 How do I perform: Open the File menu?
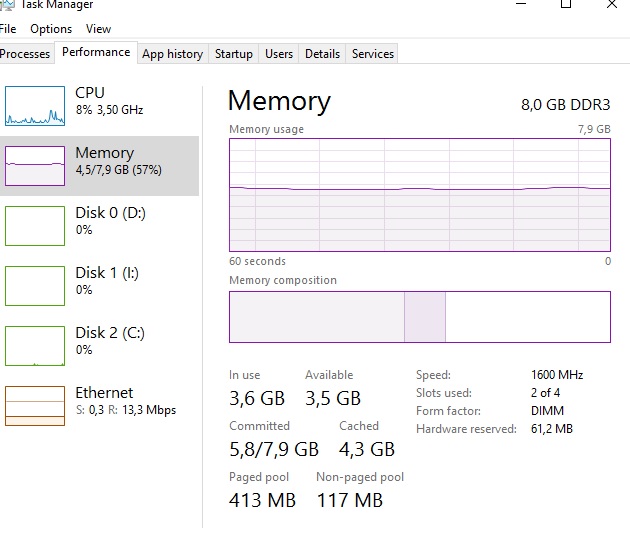coord(8,29)
